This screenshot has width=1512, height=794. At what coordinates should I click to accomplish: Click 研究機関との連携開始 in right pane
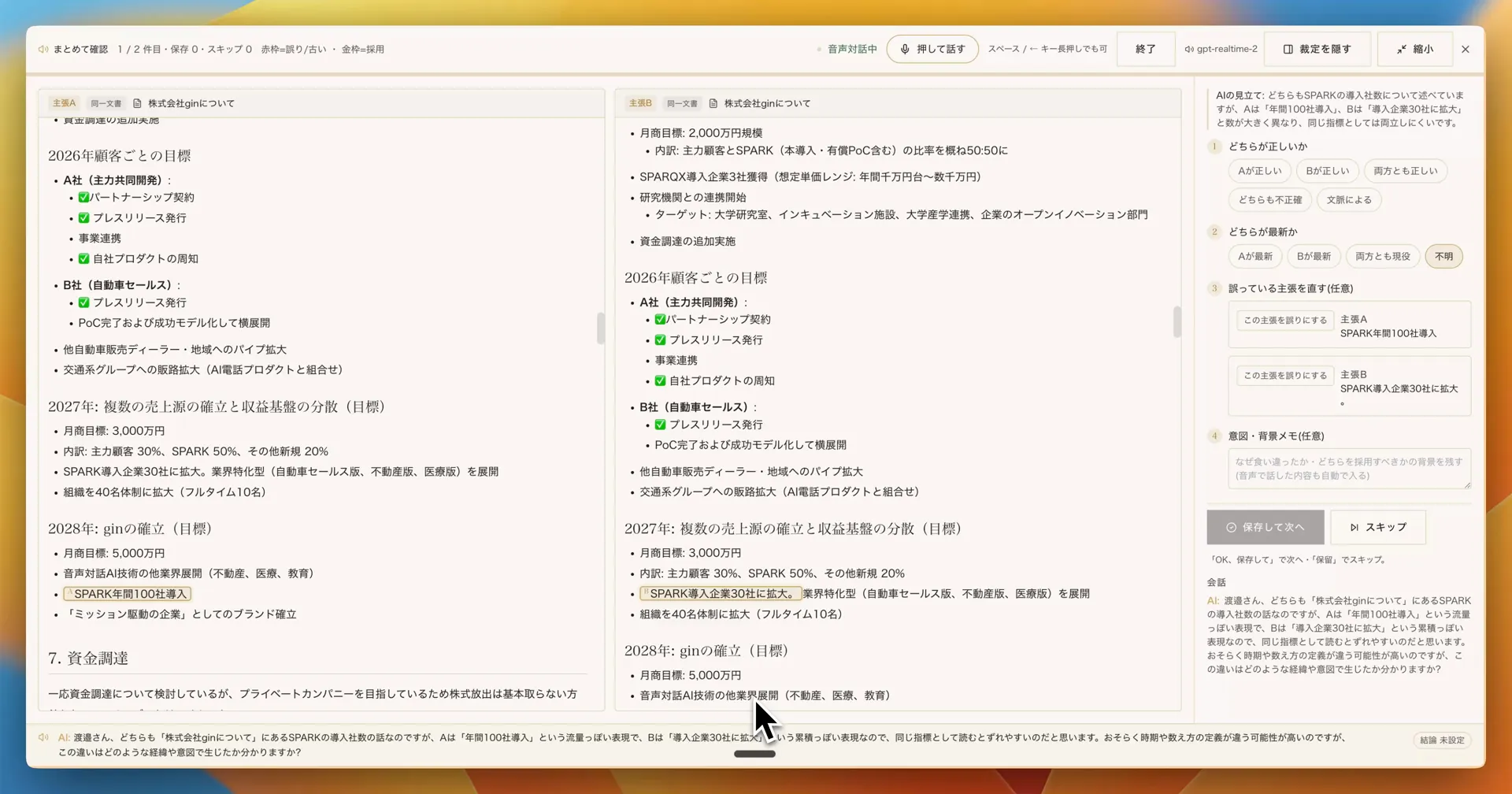pyautogui.click(x=692, y=198)
